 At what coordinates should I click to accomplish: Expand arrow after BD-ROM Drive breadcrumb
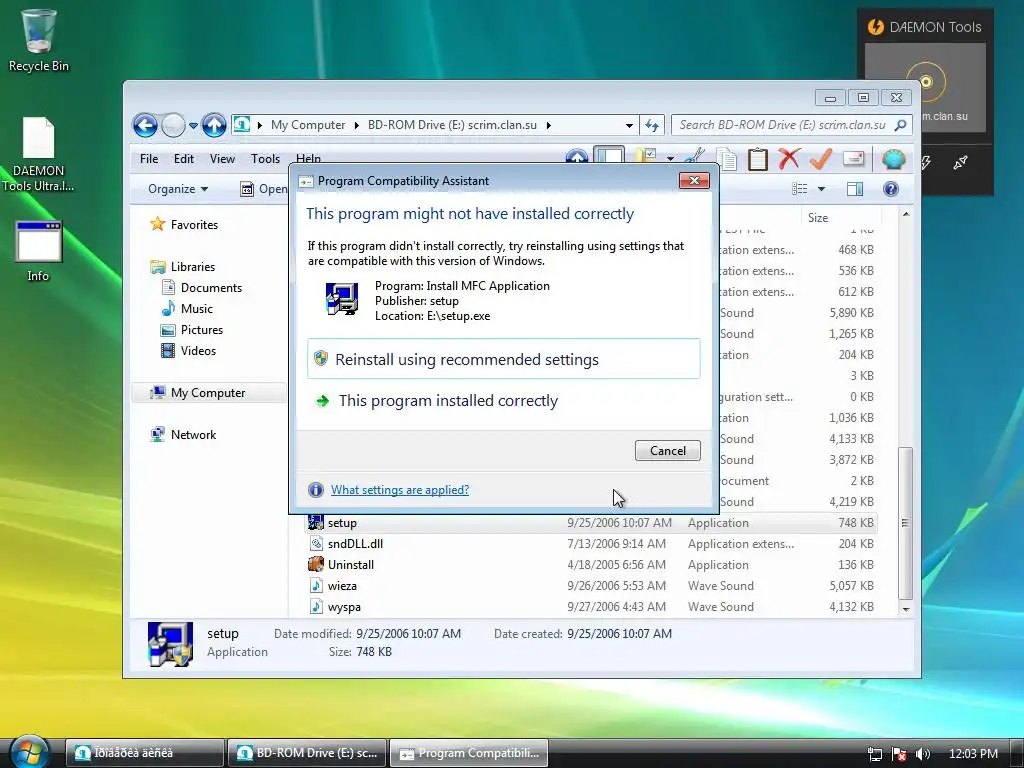pos(549,125)
